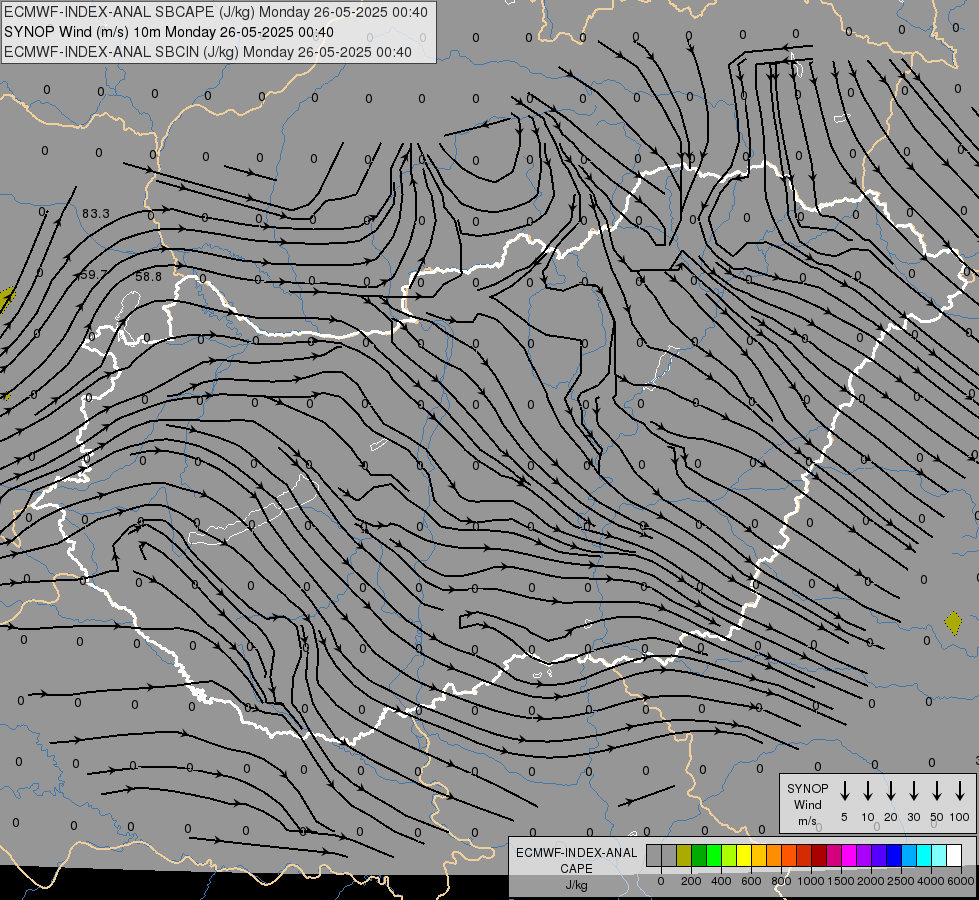The height and width of the screenshot is (900, 979).
Task: Select the olive swatch in CAPE color bar
Action: [684, 855]
